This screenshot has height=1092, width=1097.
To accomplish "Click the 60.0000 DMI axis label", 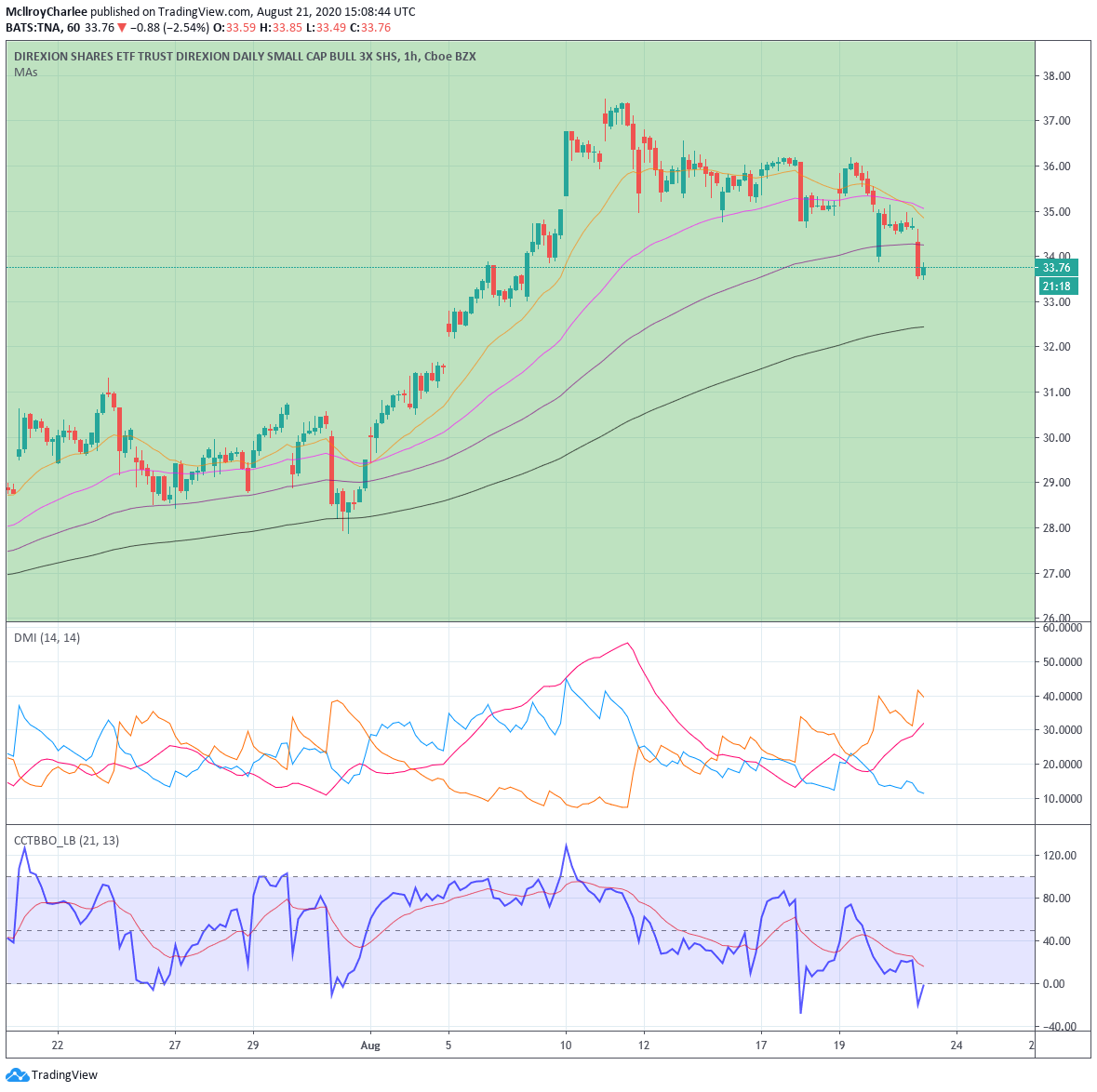I will 1062,628.
